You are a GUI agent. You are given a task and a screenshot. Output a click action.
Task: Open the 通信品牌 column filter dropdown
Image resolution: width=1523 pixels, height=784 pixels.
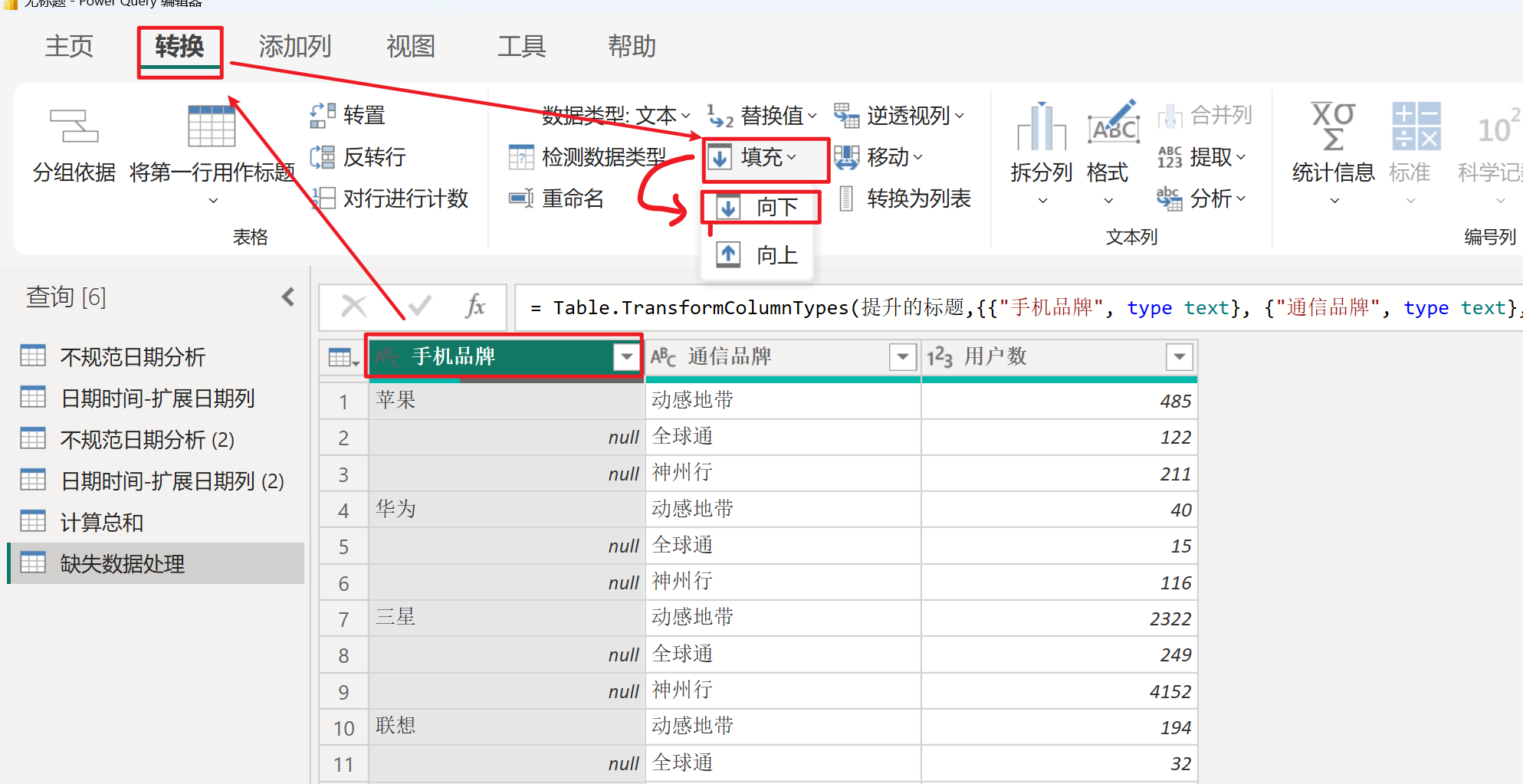point(903,356)
